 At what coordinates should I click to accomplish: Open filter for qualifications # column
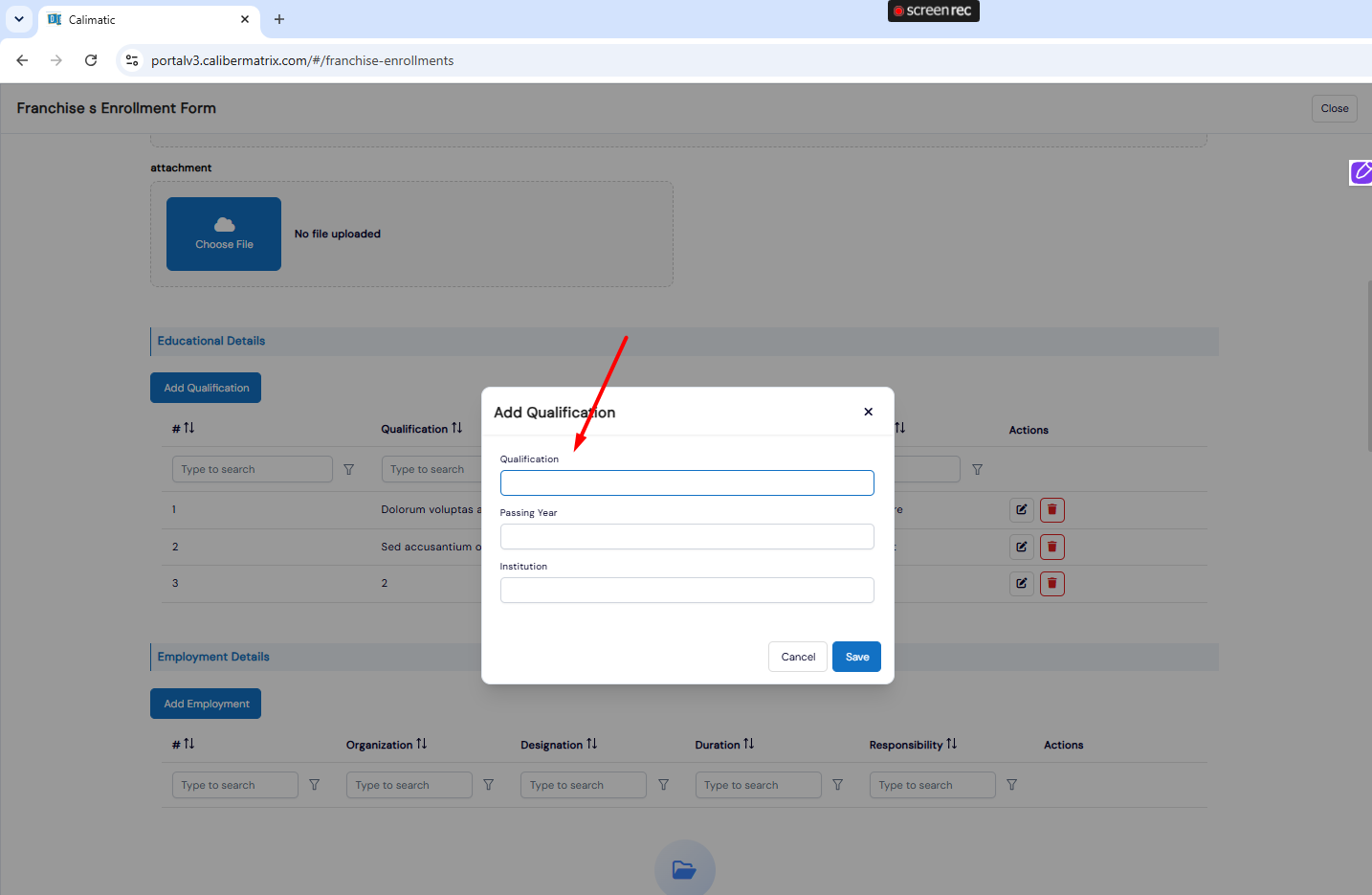[x=349, y=469]
